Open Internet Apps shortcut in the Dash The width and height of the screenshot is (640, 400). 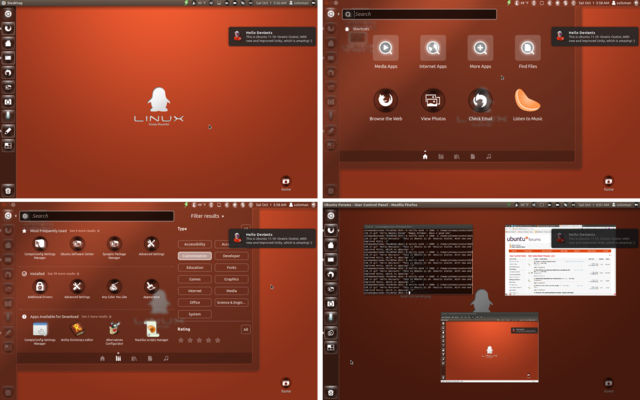point(433,48)
